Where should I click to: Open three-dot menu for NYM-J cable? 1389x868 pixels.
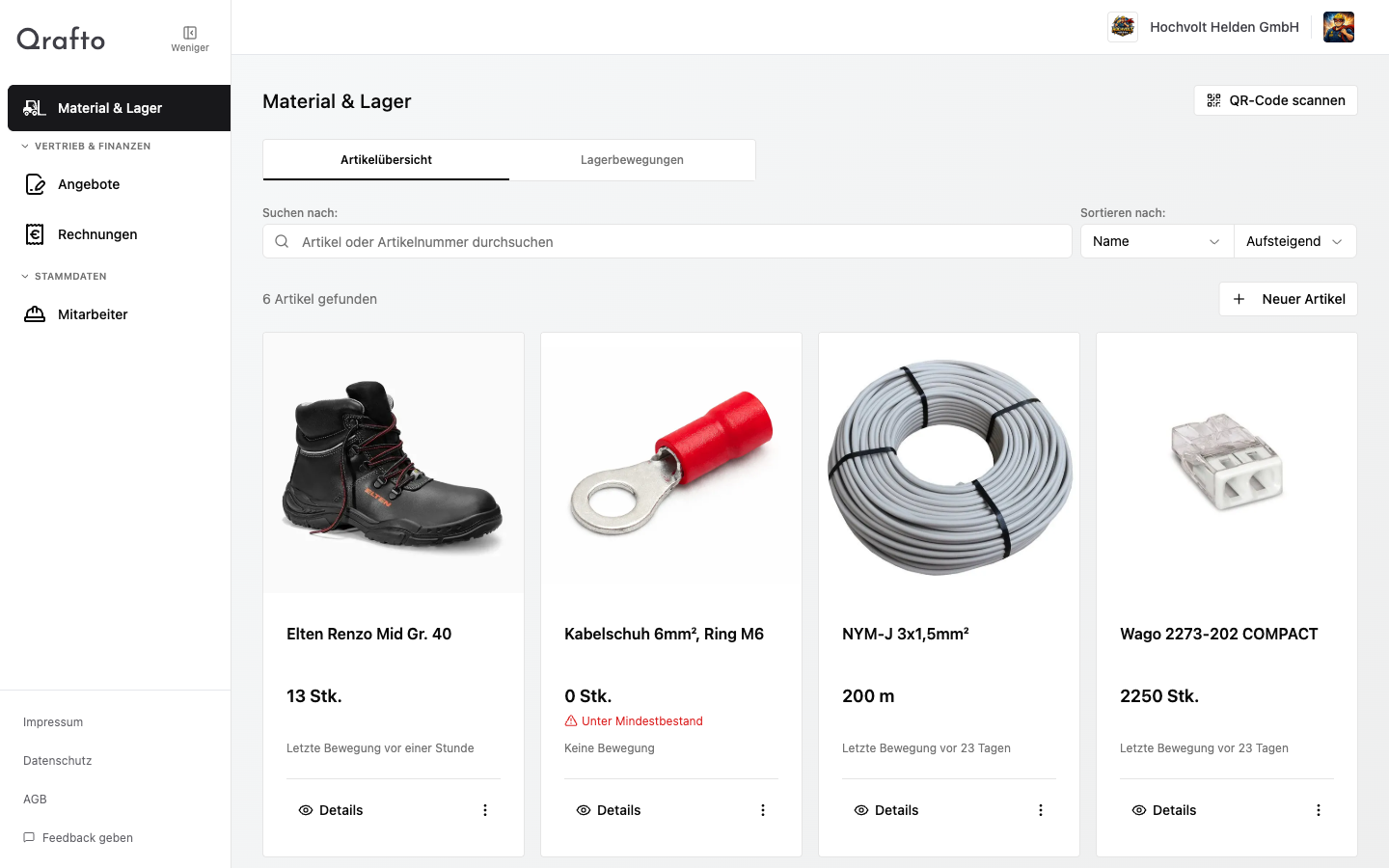[1041, 810]
